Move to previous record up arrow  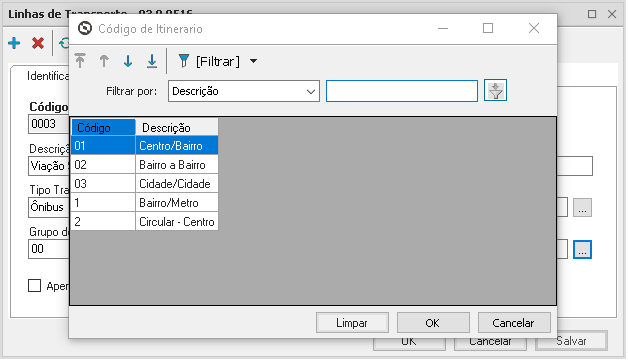pyautogui.click(x=104, y=61)
